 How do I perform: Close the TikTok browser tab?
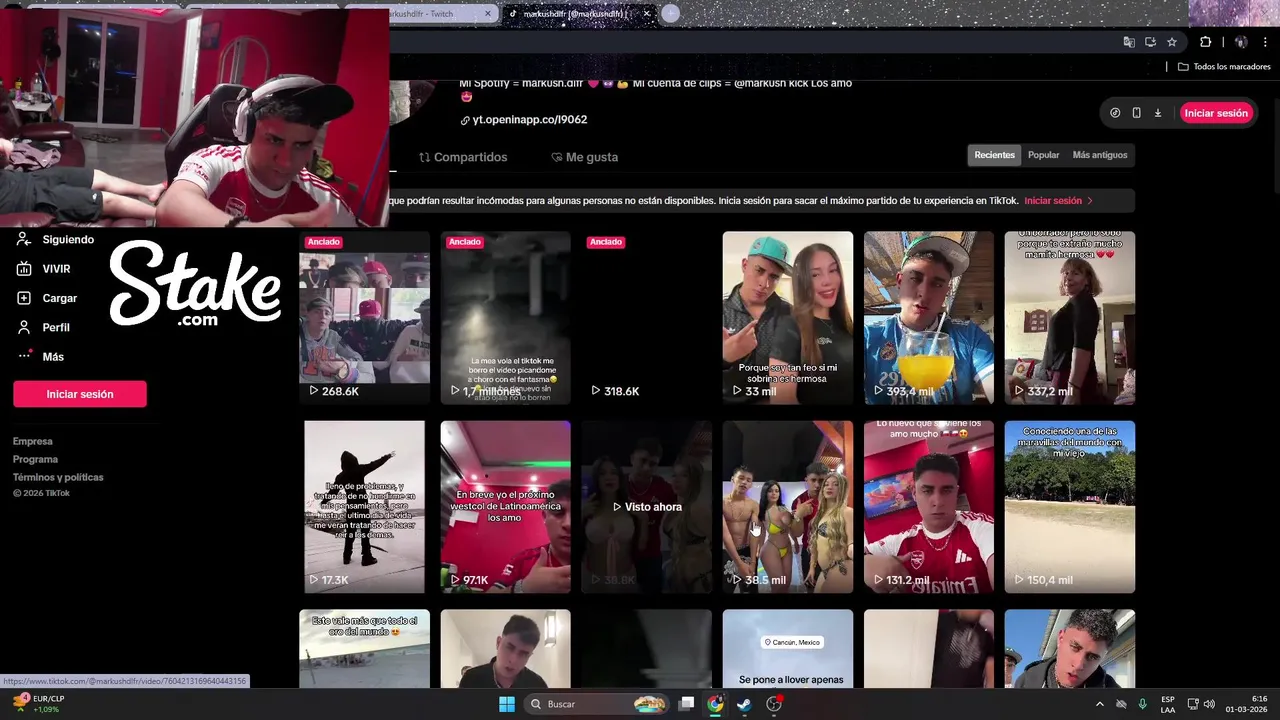(x=647, y=14)
